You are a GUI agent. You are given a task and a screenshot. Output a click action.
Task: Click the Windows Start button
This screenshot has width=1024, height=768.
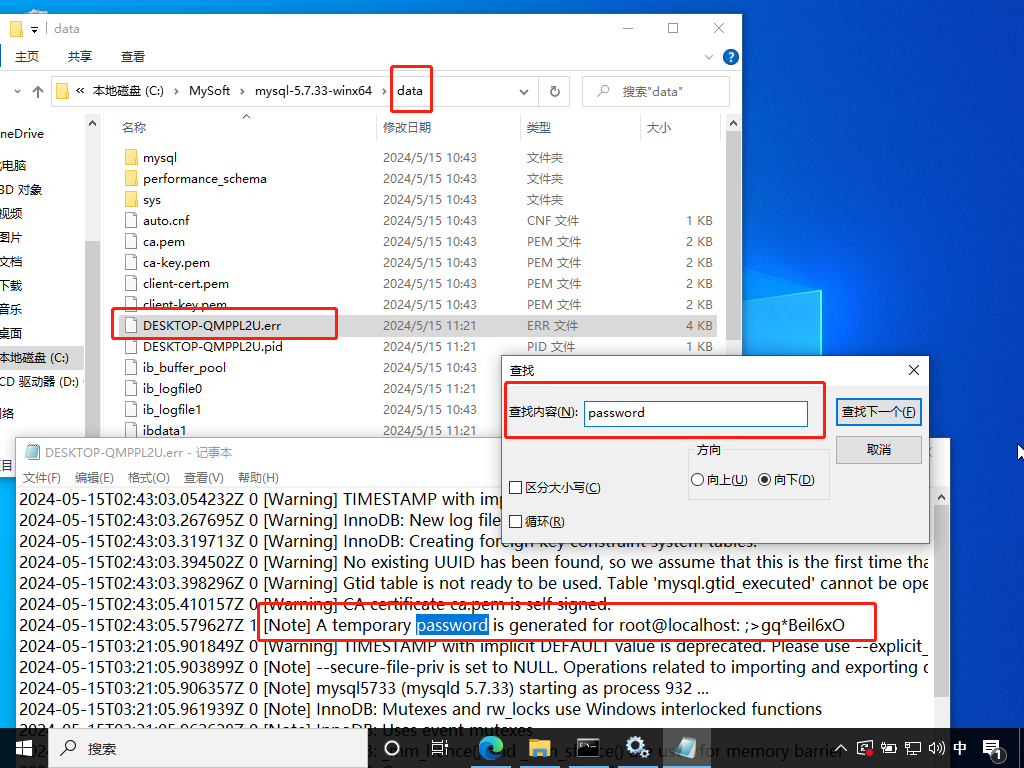(x=24, y=747)
